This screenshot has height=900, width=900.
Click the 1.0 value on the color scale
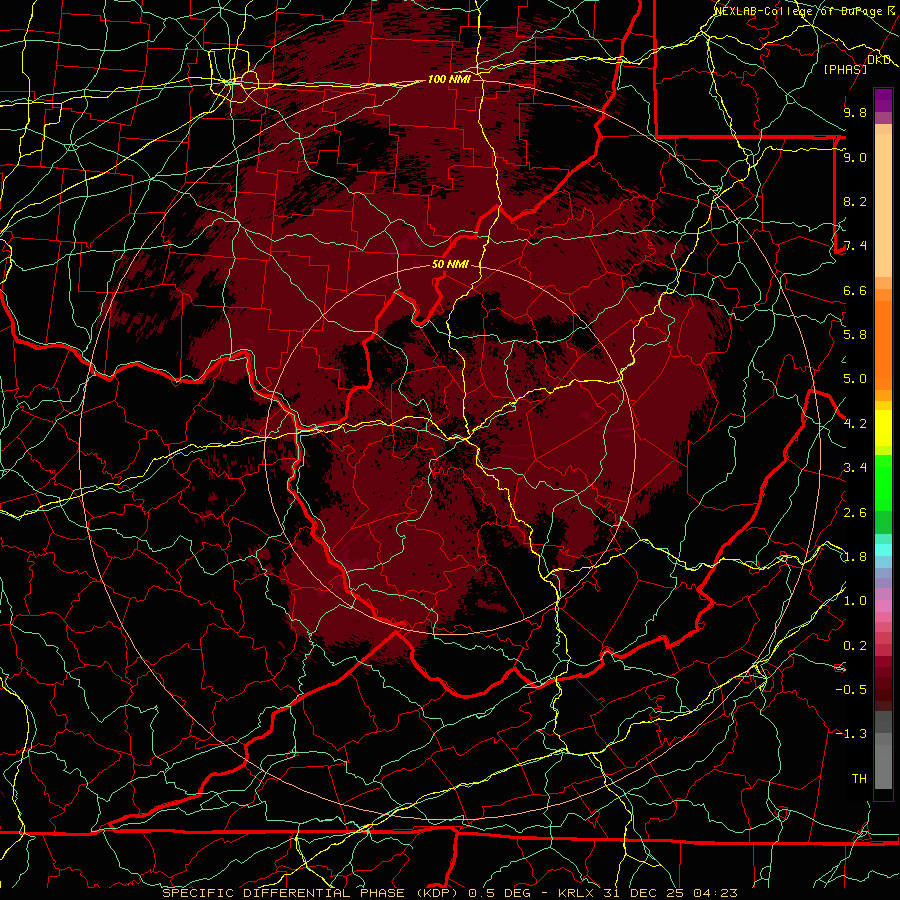(855, 601)
